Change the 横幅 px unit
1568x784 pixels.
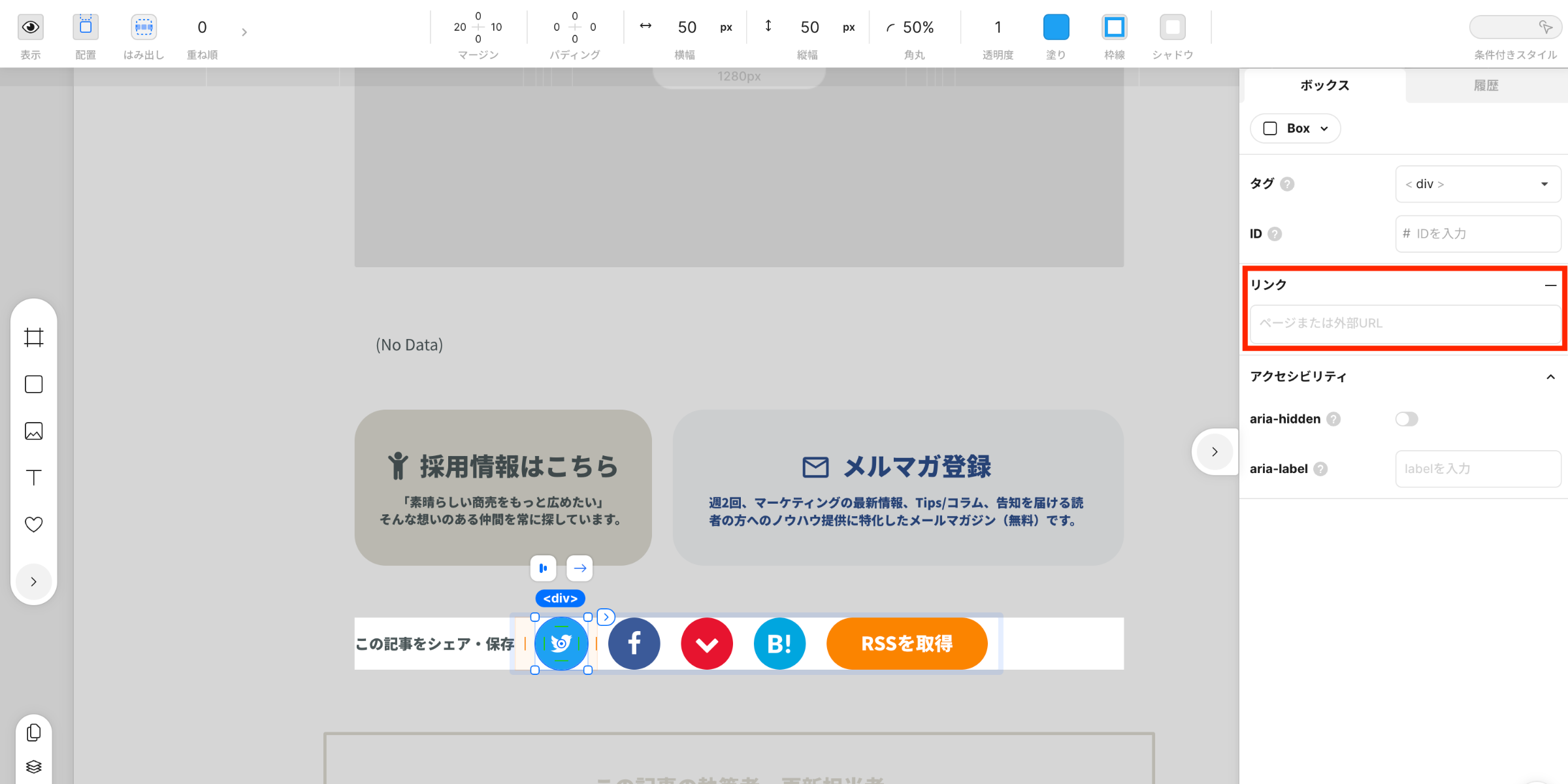726,27
